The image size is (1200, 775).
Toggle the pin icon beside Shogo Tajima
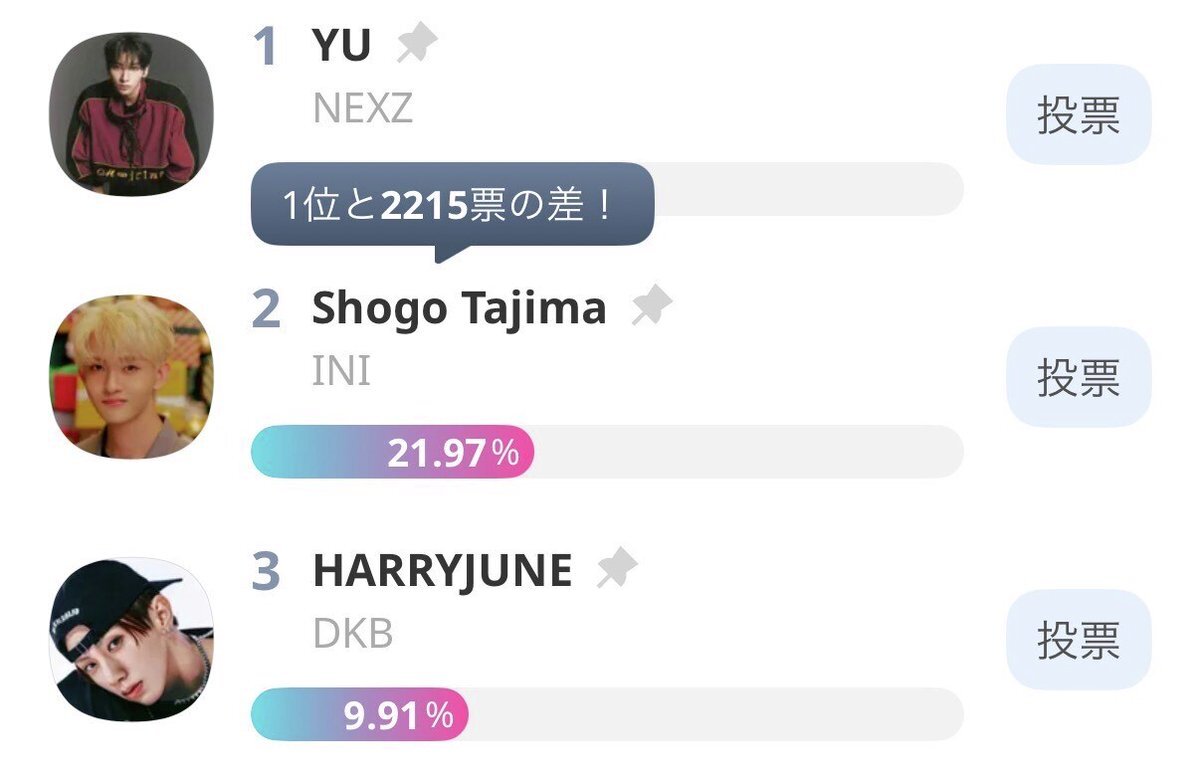[x=652, y=308]
